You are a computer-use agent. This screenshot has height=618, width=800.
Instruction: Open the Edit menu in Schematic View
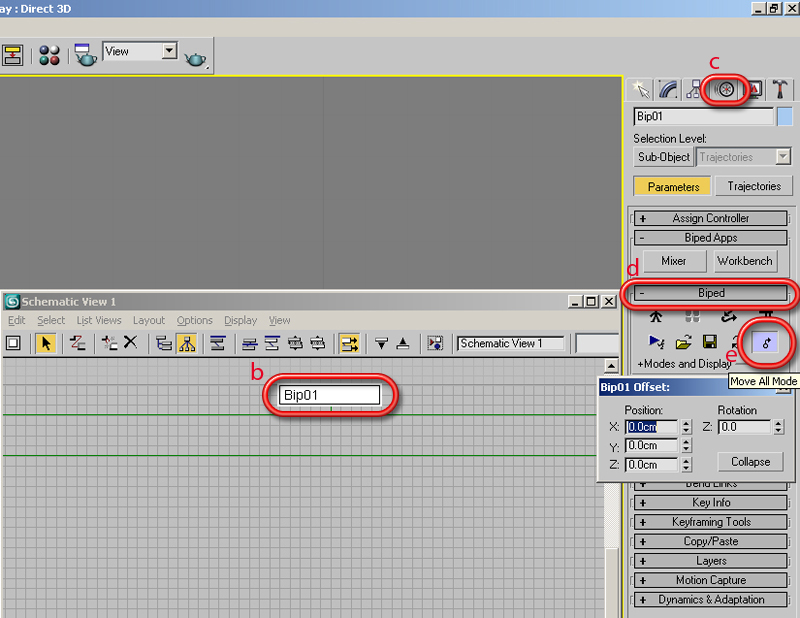point(16,320)
